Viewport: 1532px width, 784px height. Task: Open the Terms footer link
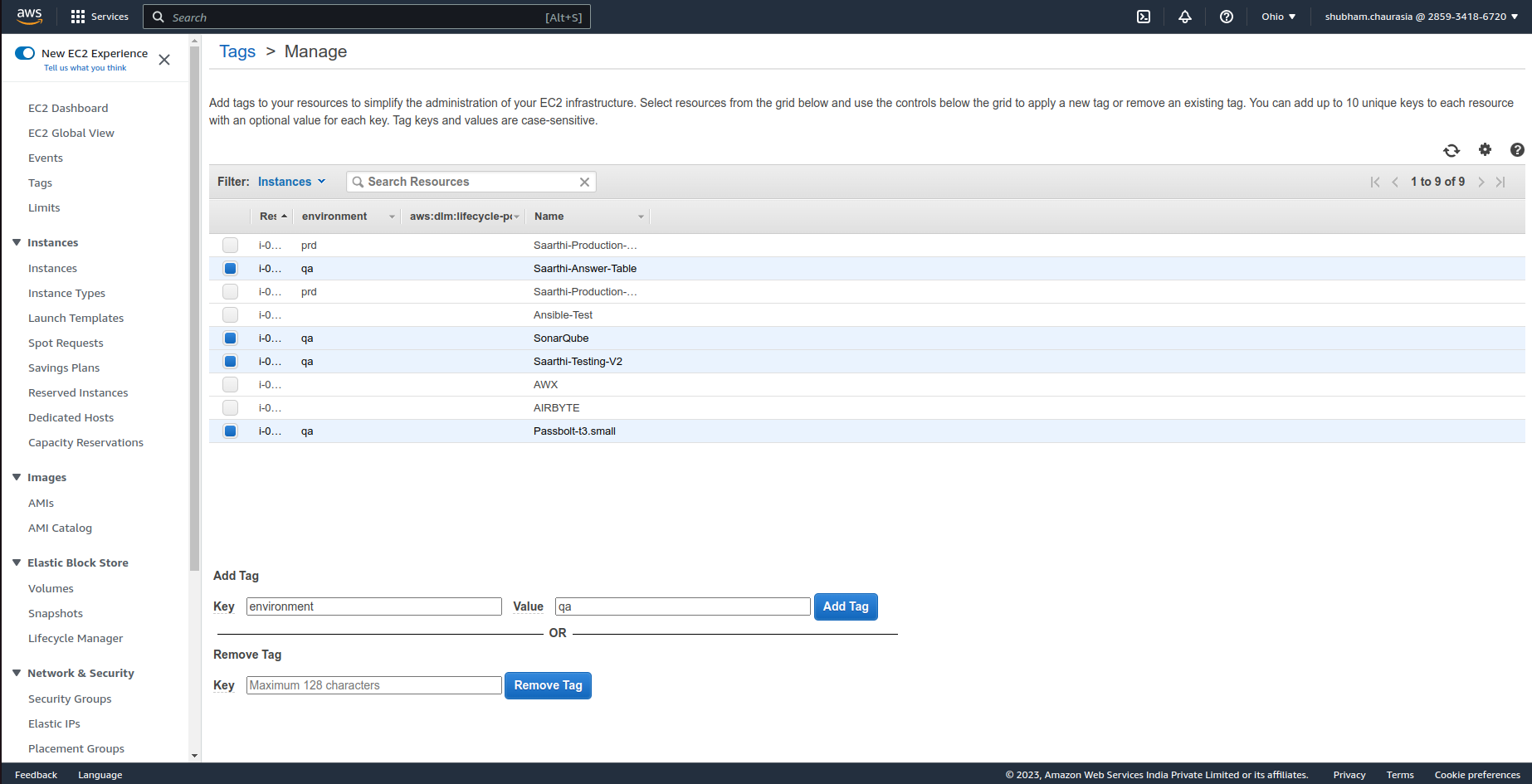tap(1400, 775)
